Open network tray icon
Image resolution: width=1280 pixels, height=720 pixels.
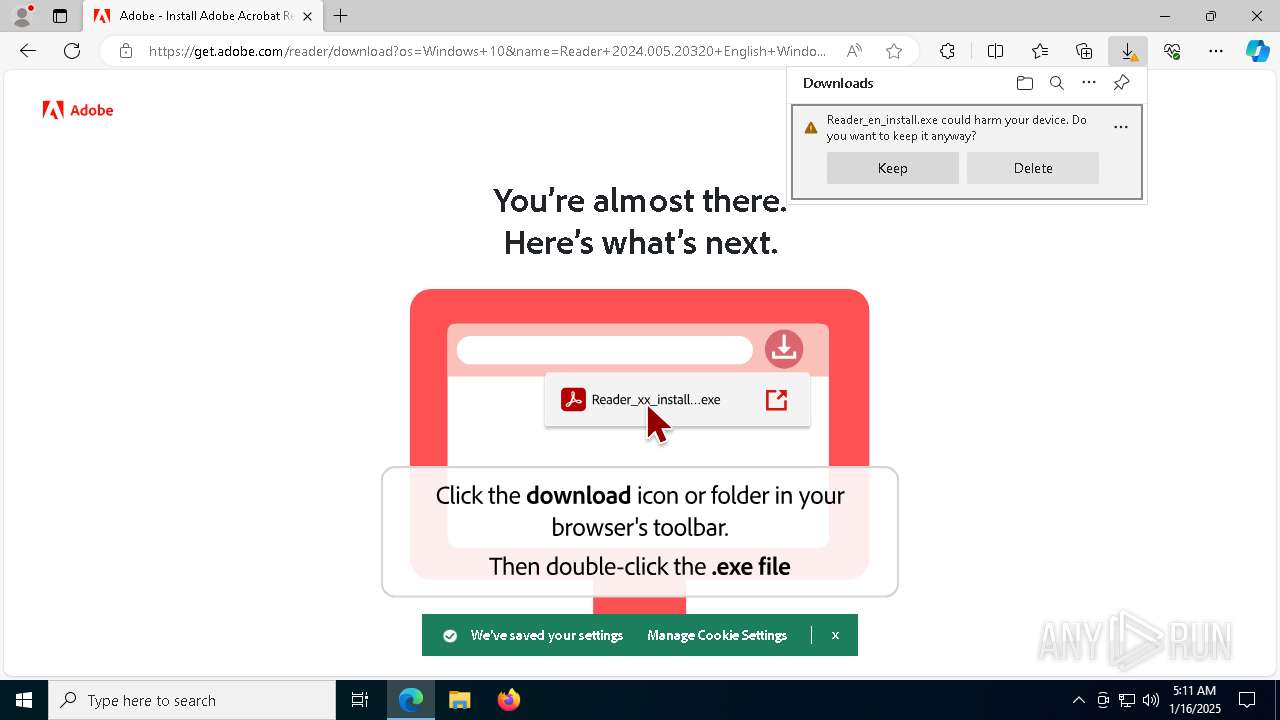pyautogui.click(x=1127, y=700)
